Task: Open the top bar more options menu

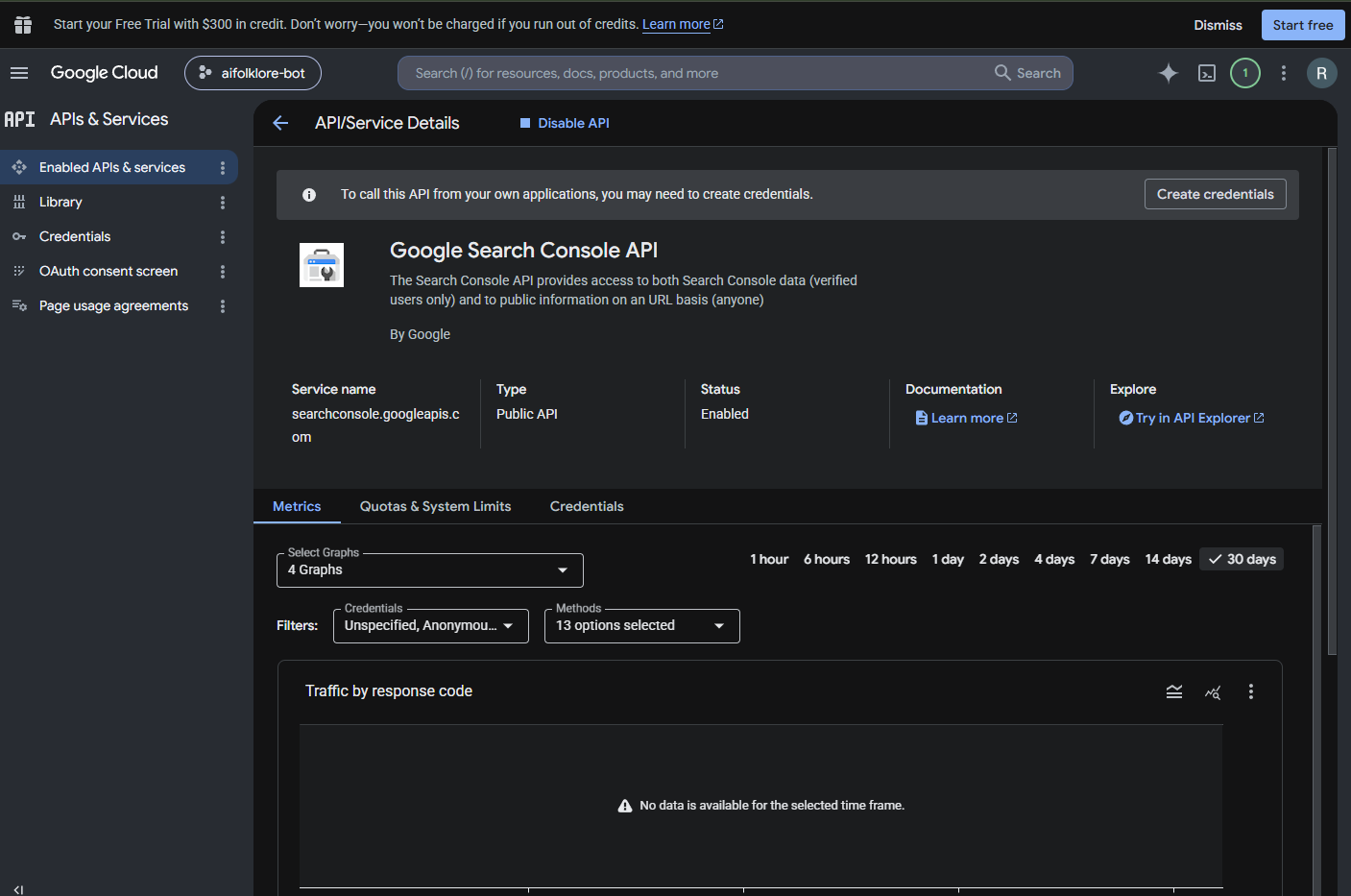Action: point(1284,73)
